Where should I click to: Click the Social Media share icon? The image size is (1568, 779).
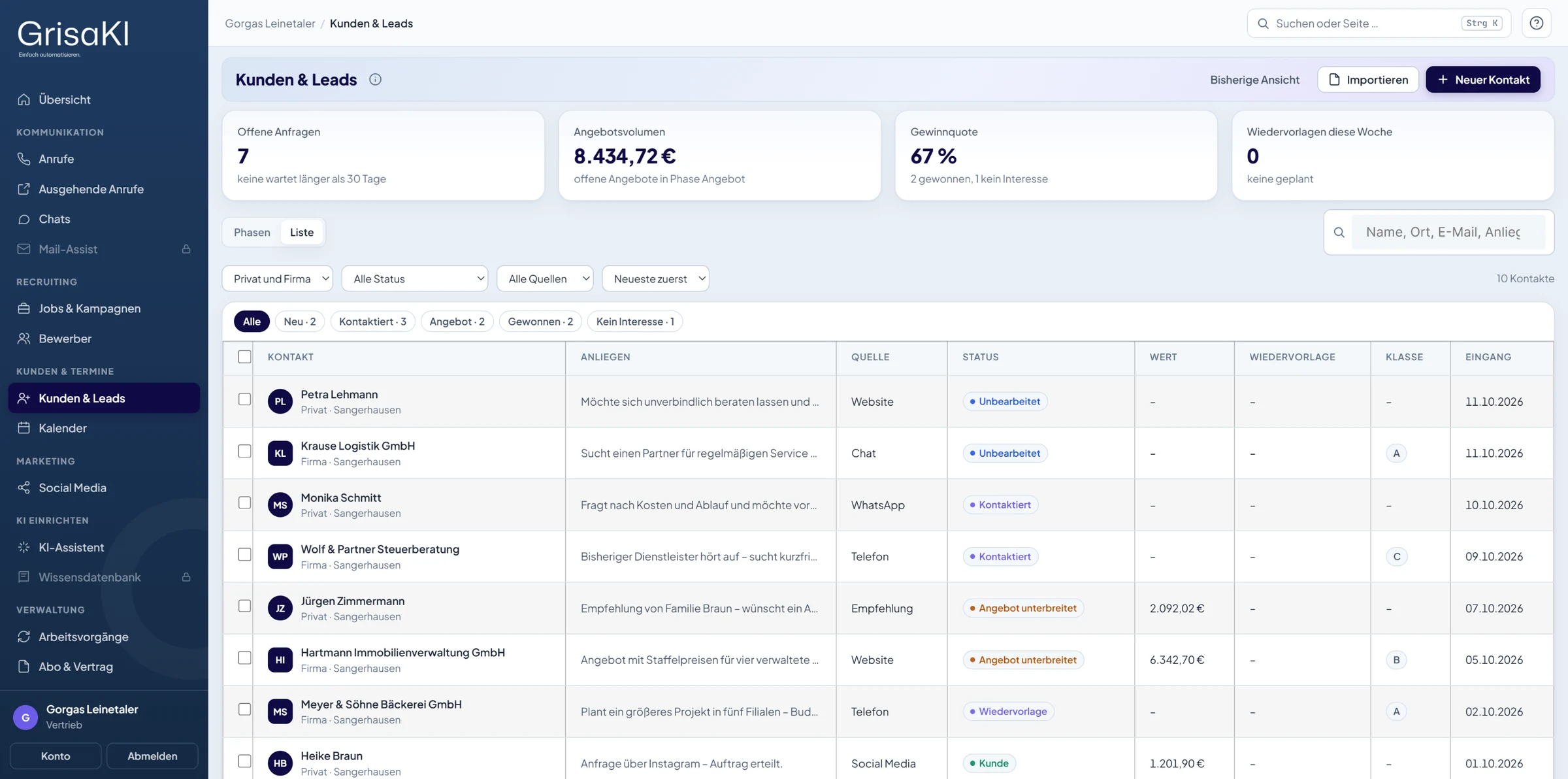24,488
